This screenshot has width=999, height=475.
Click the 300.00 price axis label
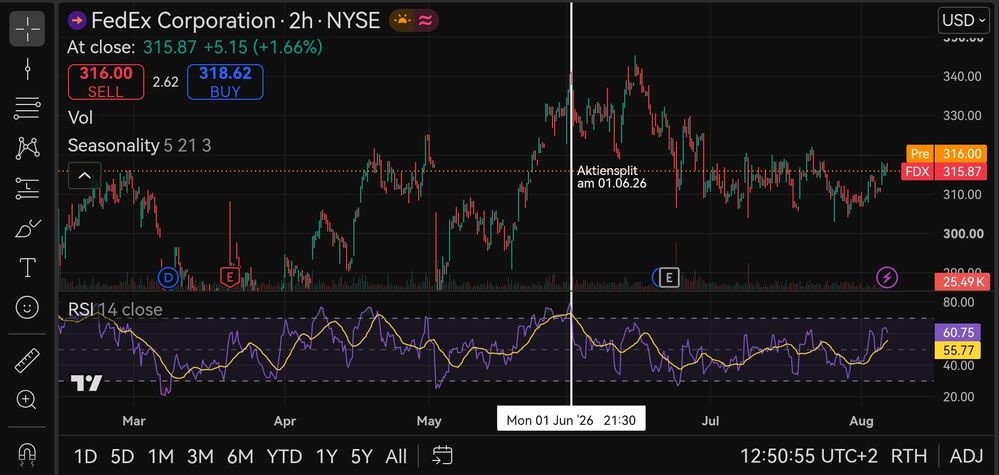click(x=961, y=233)
